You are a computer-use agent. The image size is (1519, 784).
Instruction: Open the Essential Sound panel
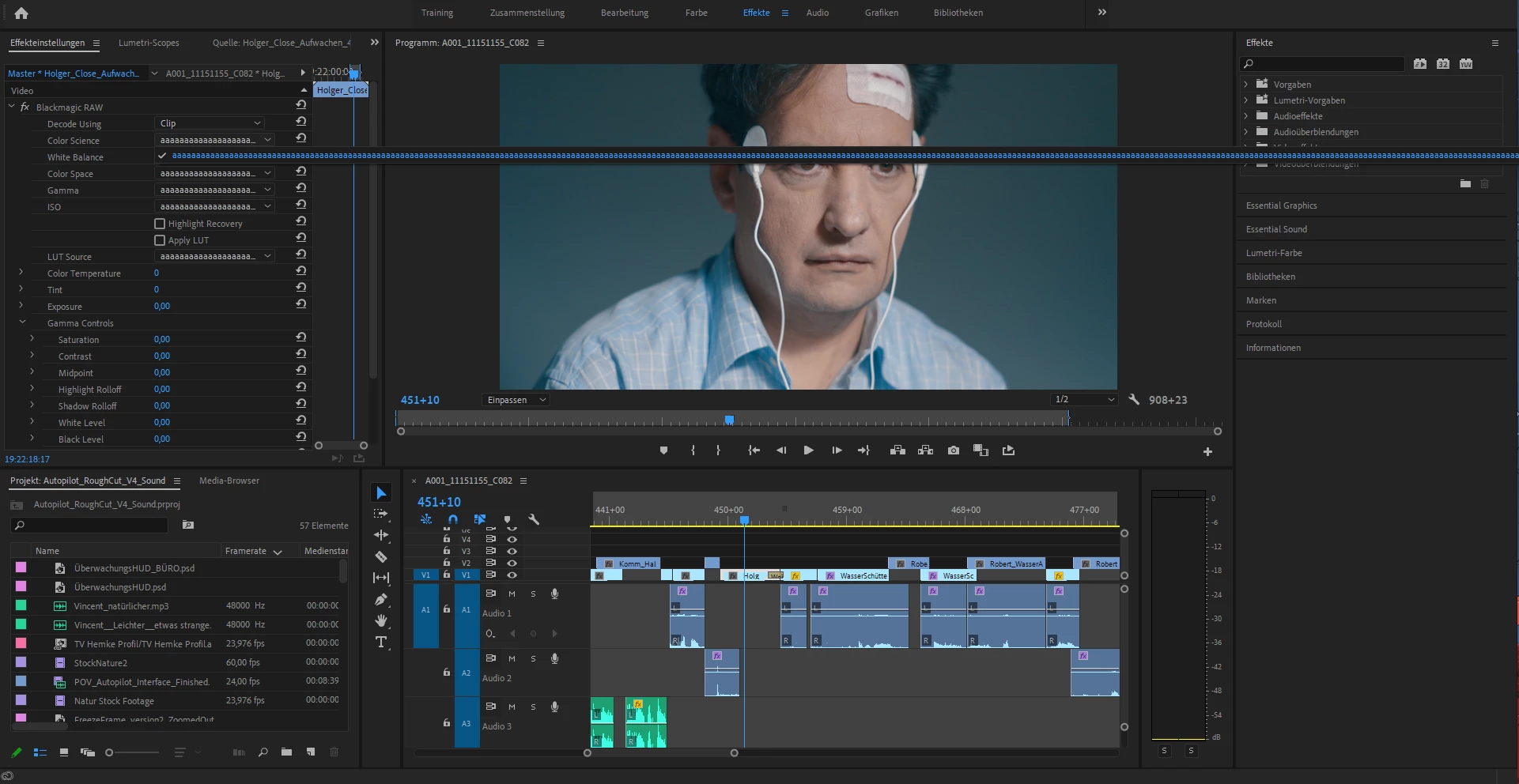[x=1276, y=229]
